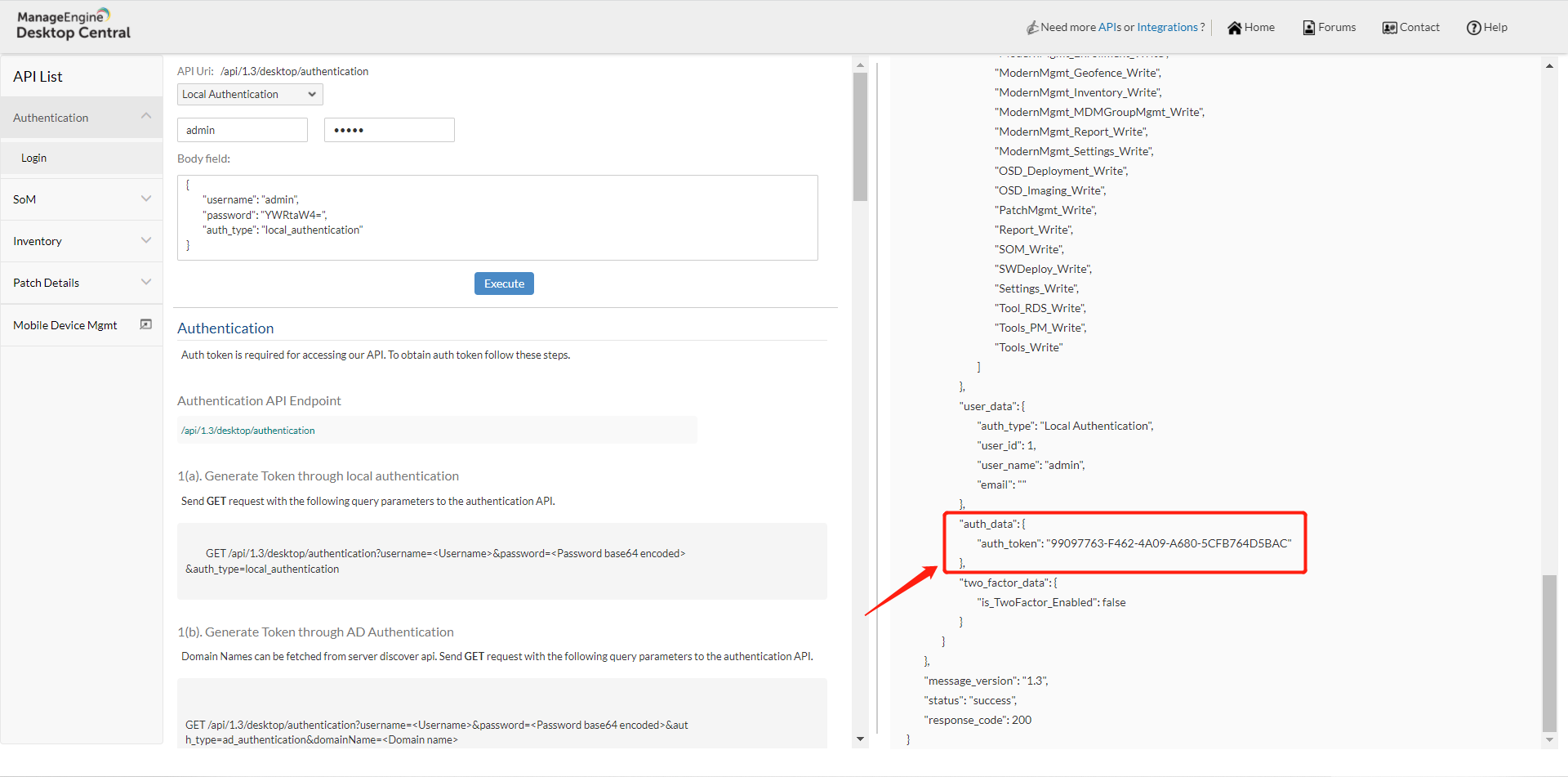The image size is (1568, 777).
Task: Click the pencil icon beside Need more APIs
Action: tap(1032, 28)
